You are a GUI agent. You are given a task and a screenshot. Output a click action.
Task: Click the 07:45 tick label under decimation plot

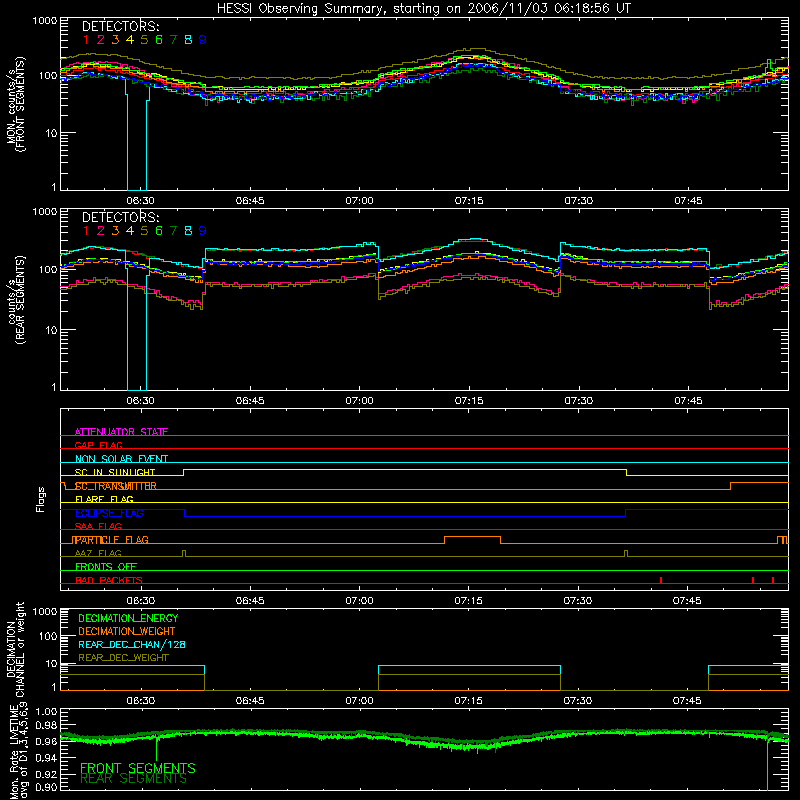tap(687, 701)
